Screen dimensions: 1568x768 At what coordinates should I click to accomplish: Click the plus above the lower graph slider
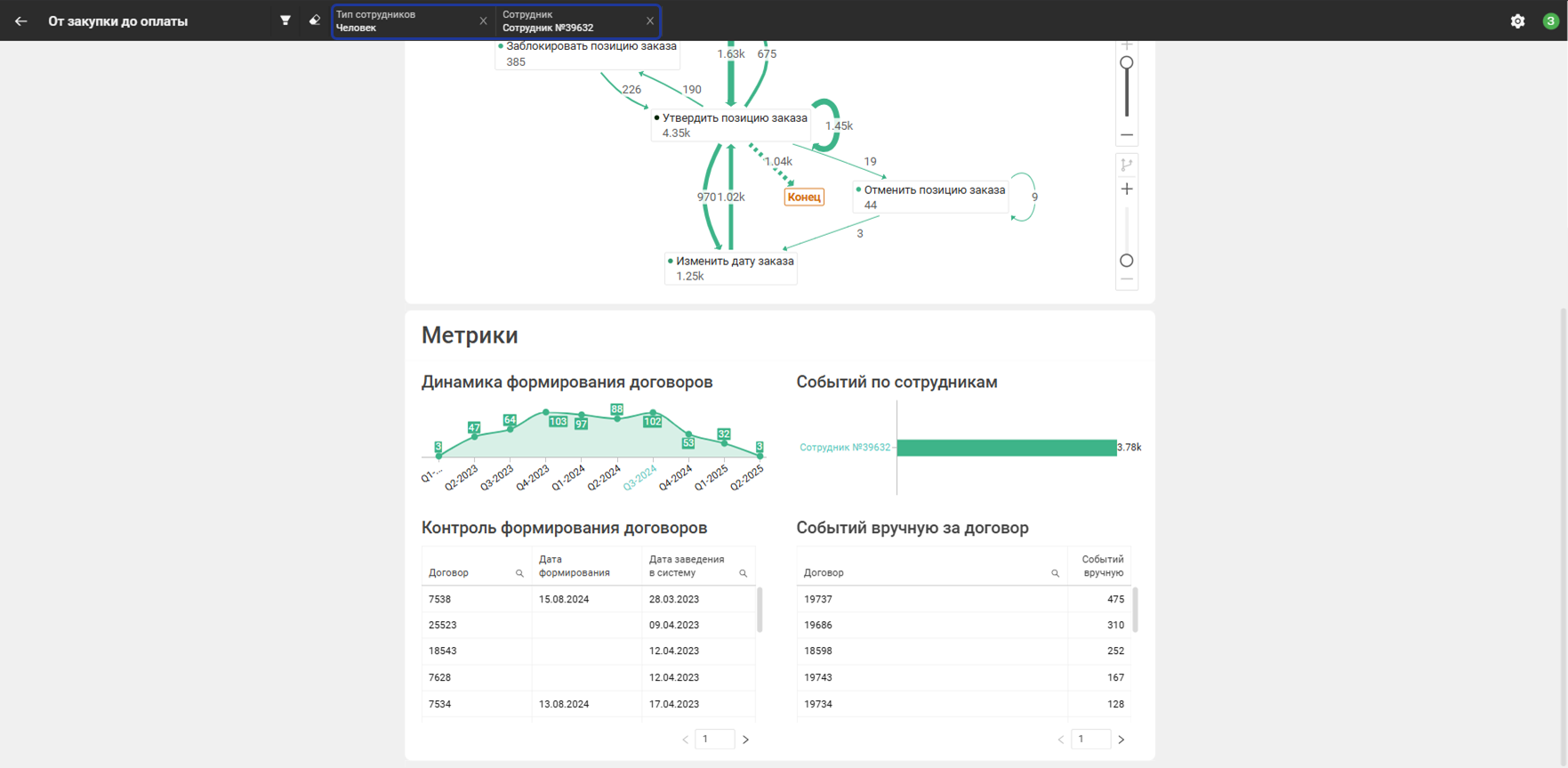[x=1127, y=190]
